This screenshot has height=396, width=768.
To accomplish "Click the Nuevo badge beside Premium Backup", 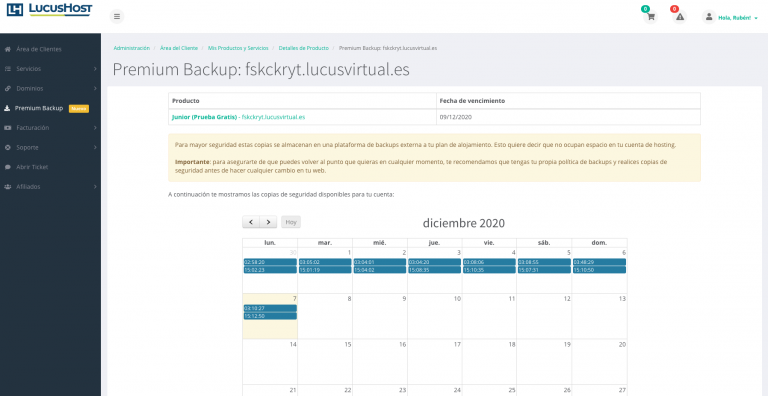I will pyautogui.click(x=79, y=109).
